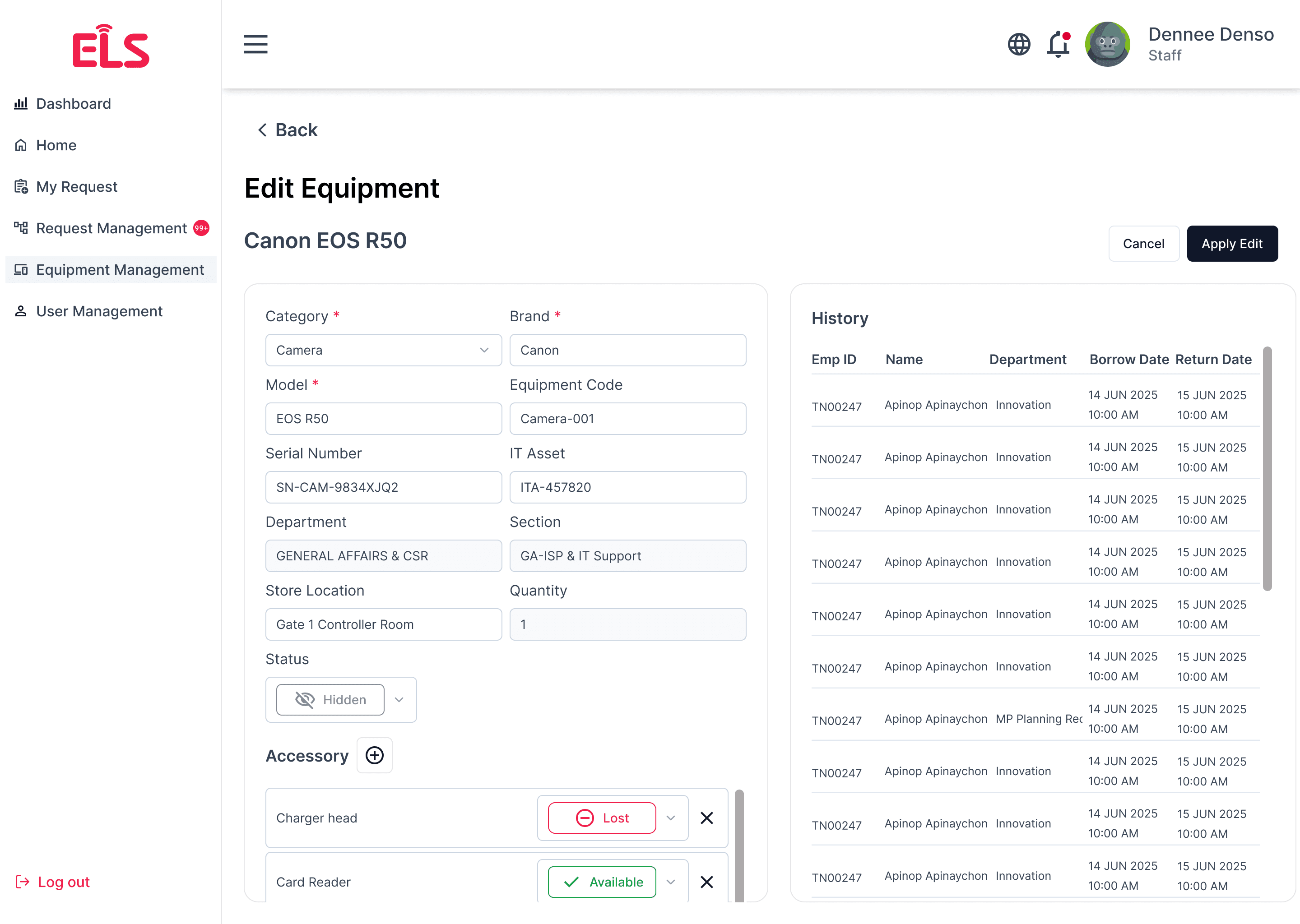Open the Category dropdown
Image resolution: width=1300 pixels, height=924 pixels.
[x=384, y=350]
